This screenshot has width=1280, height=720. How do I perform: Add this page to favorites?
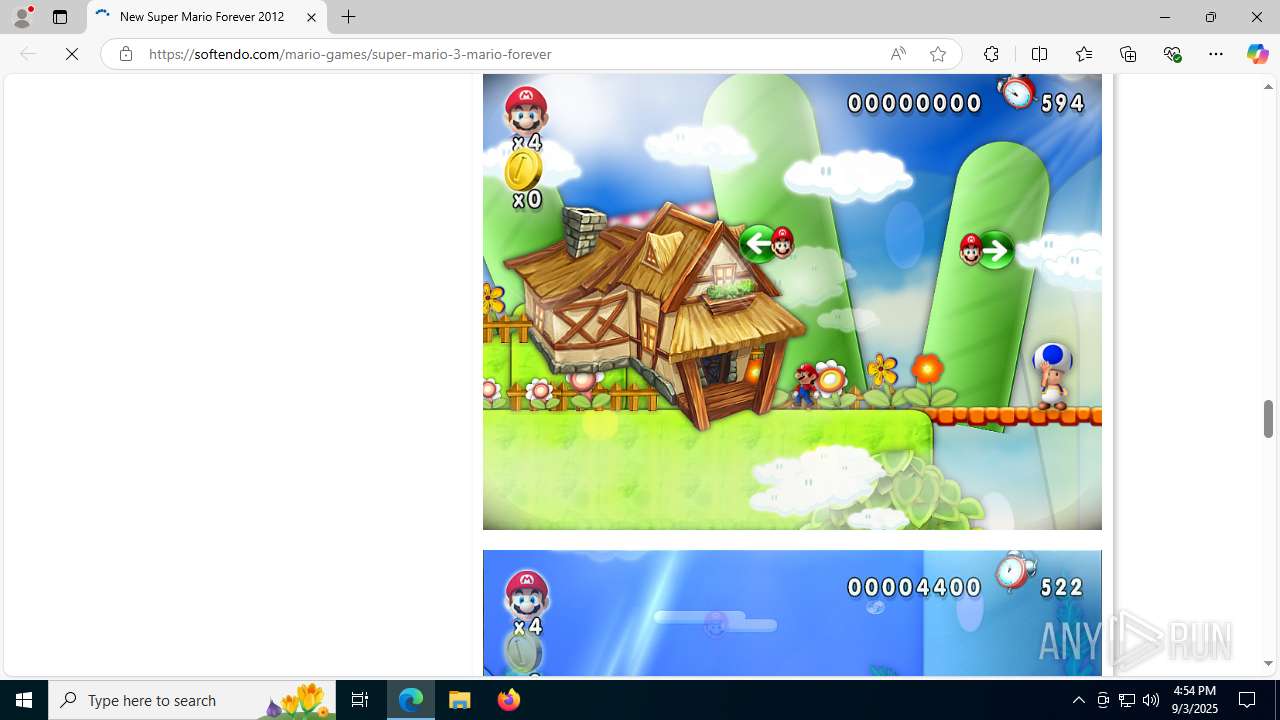tap(937, 54)
